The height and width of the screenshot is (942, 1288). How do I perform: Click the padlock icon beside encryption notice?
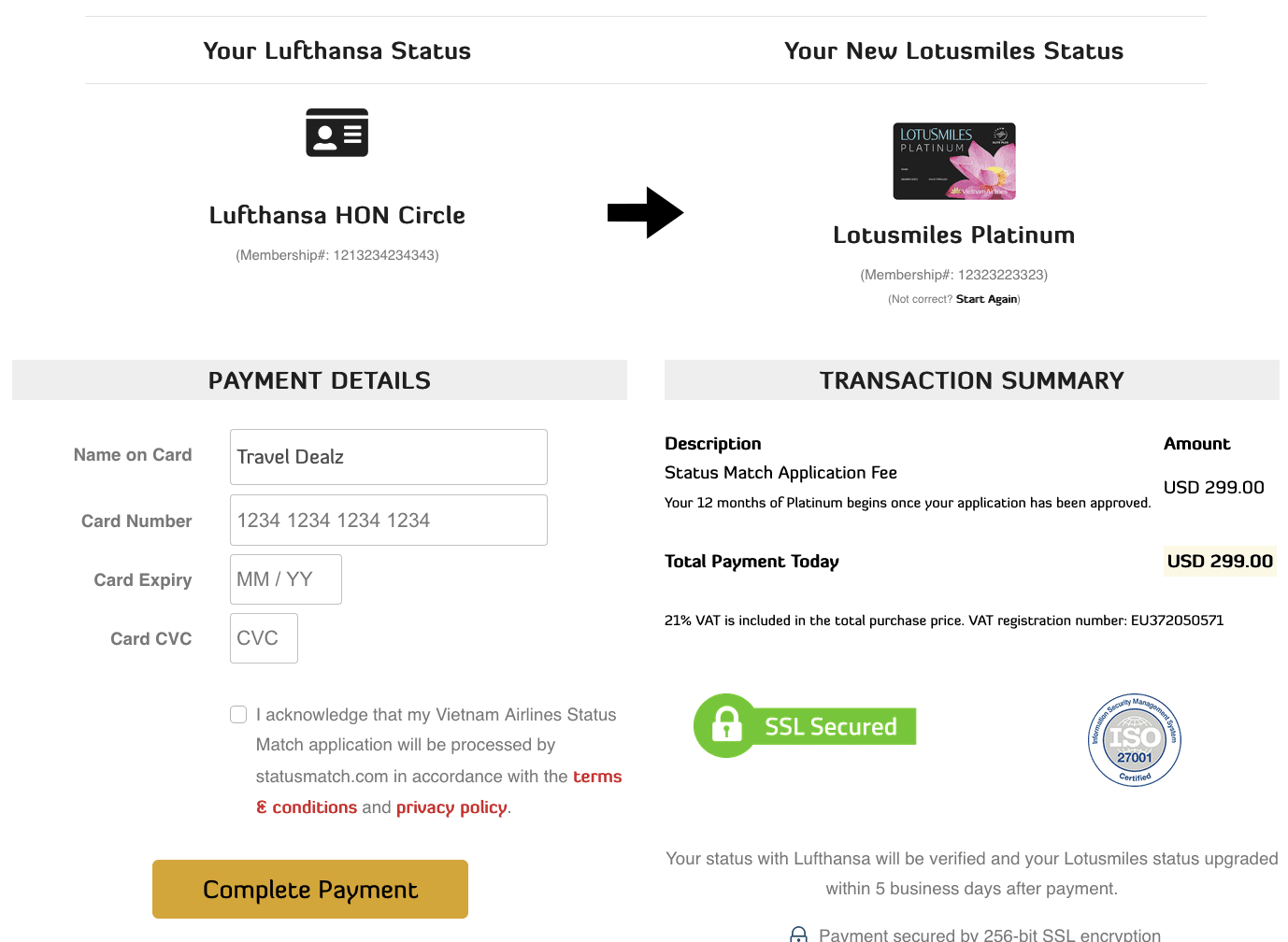pyautogui.click(x=798, y=935)
